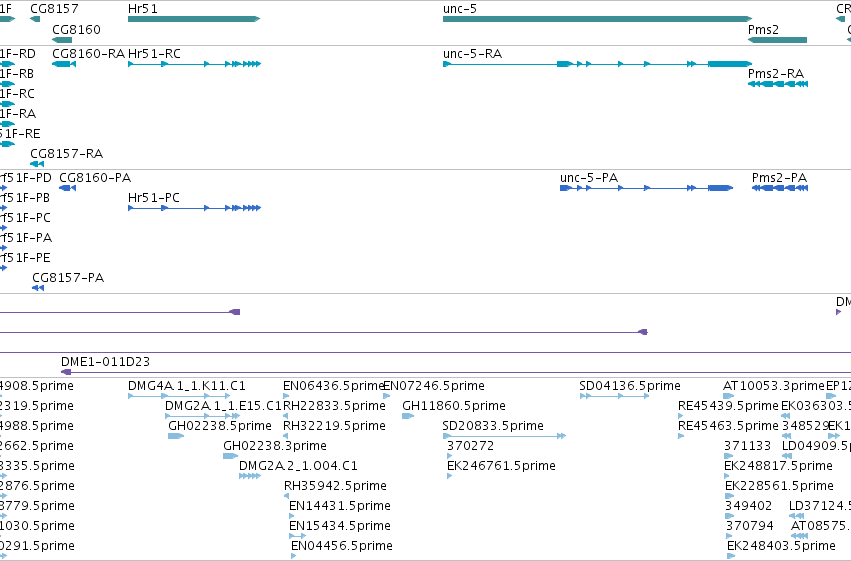Select the f51F-PE protein label

pos(25,258)
